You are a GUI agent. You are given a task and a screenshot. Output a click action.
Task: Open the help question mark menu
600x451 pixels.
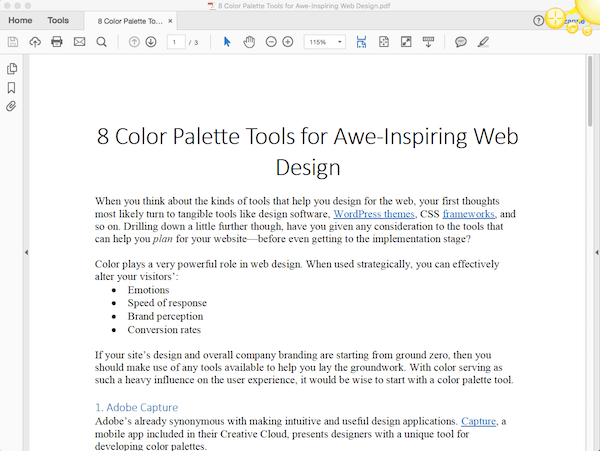tap(538, 21)
